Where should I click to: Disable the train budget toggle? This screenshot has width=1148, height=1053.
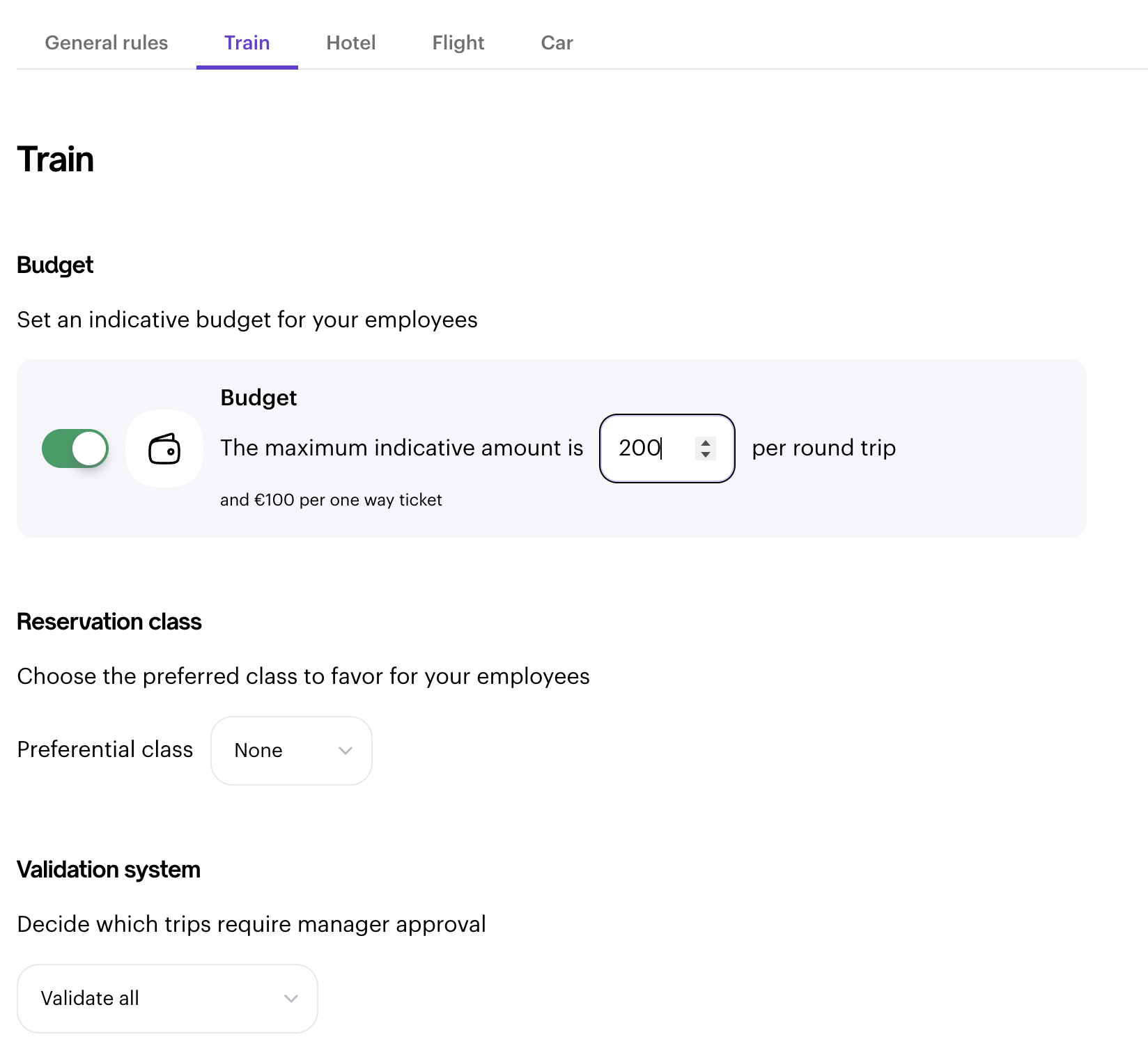coord(75,448)
